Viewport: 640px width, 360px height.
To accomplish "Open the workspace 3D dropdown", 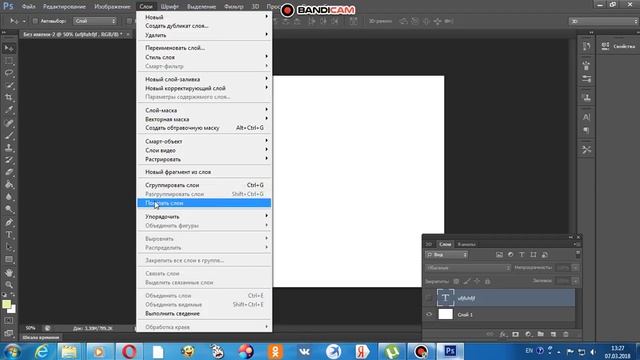I will [x=603, y=21].
